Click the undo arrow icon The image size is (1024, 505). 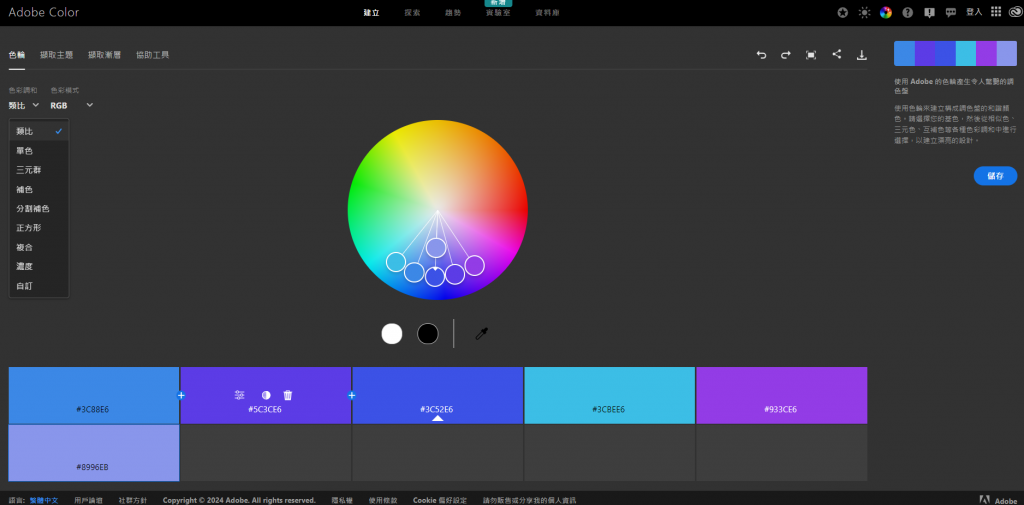pyautogui.click(x=761, y=55)
